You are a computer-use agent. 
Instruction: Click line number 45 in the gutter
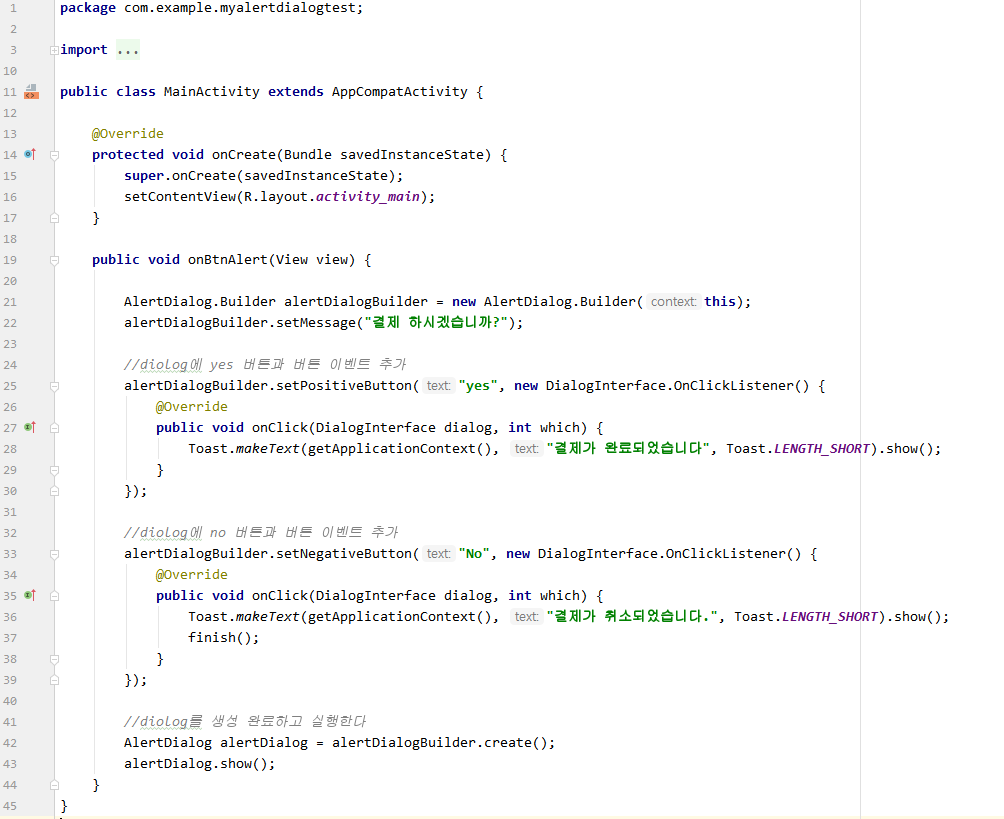(x=10, y=806)
